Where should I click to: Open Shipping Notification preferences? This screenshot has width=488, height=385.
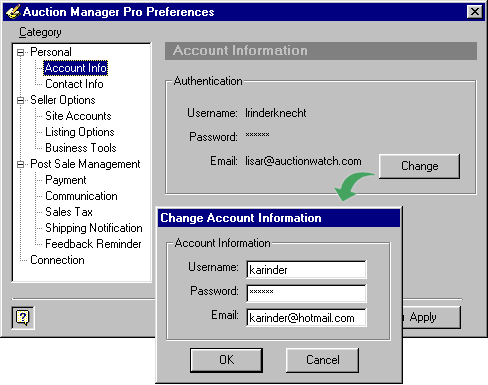pyautogui.click(x=94, y=228)
